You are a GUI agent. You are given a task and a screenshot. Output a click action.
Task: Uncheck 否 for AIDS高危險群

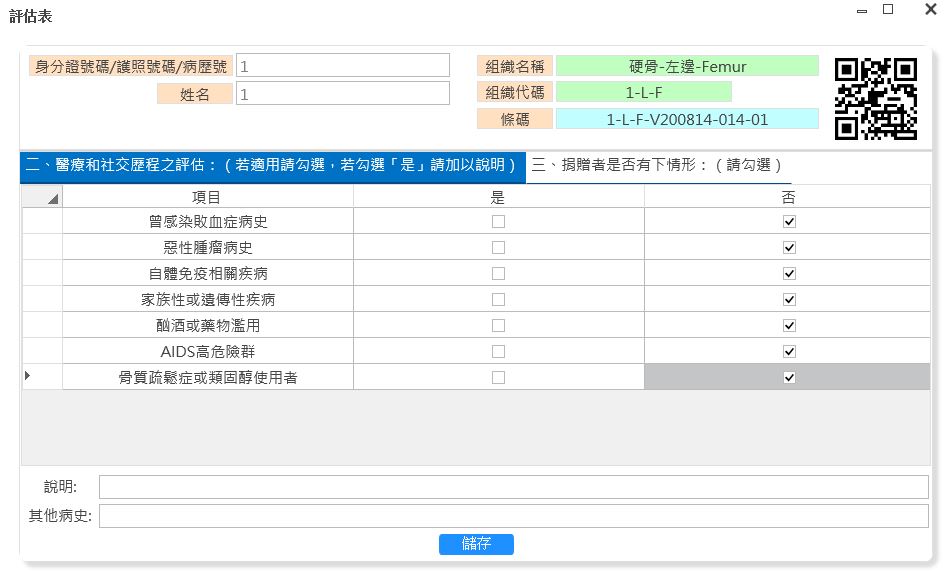coord(789,352)
